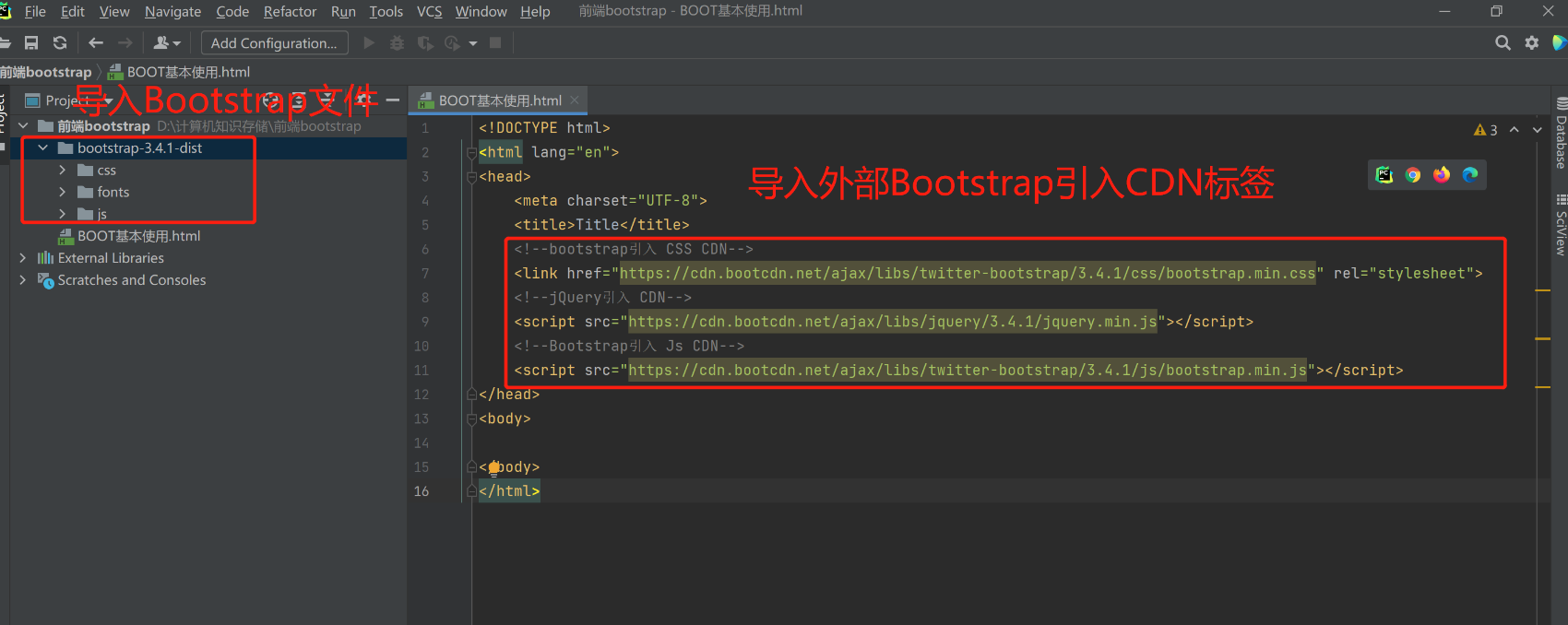Open the Database side tool window

pyautogui.click(x=1561, y=134)
